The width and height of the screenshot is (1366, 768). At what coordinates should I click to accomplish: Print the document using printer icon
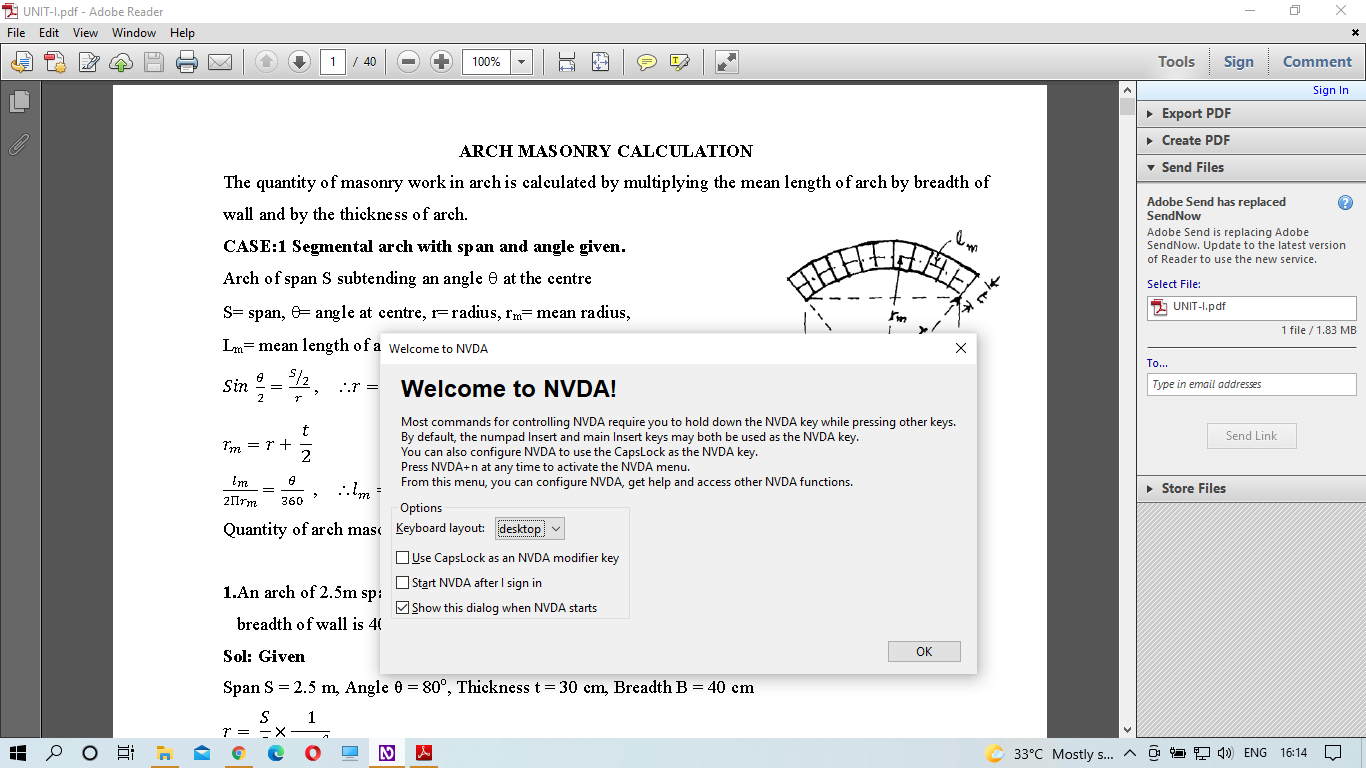[187, 62]
